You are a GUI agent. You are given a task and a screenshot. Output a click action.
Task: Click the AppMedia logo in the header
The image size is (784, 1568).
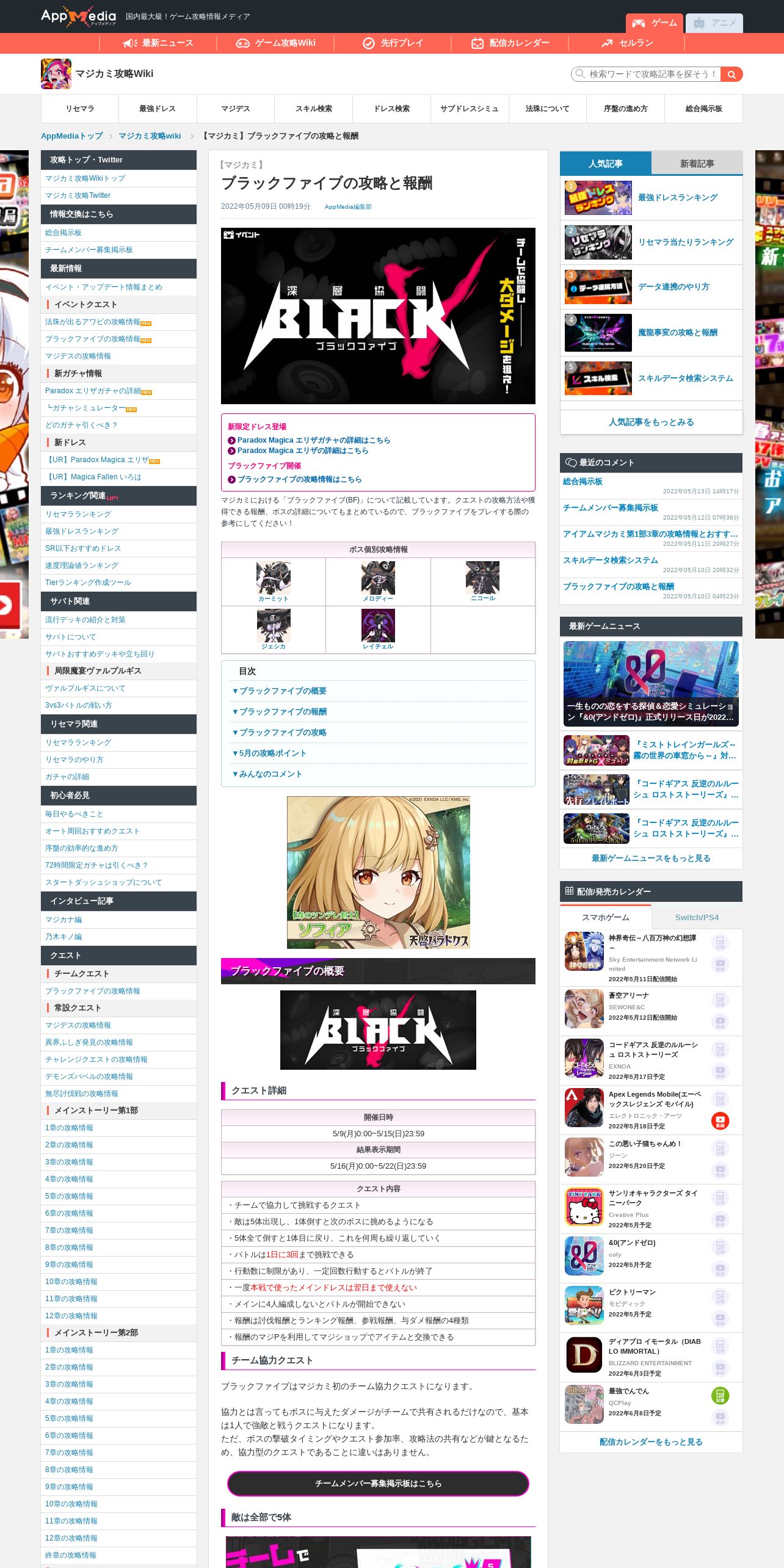pos(78,16)
